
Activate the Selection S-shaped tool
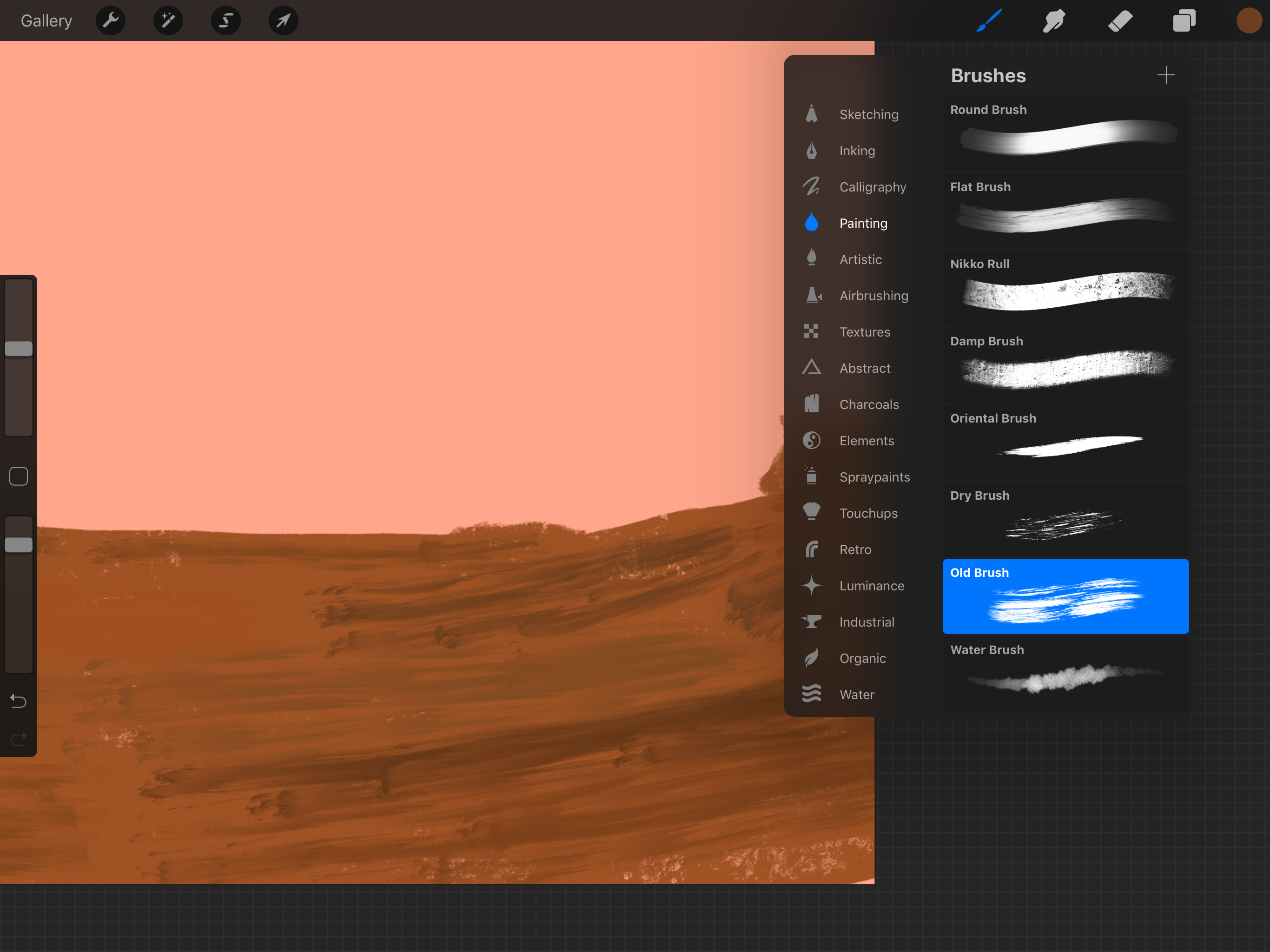click(x=225, y=20)
